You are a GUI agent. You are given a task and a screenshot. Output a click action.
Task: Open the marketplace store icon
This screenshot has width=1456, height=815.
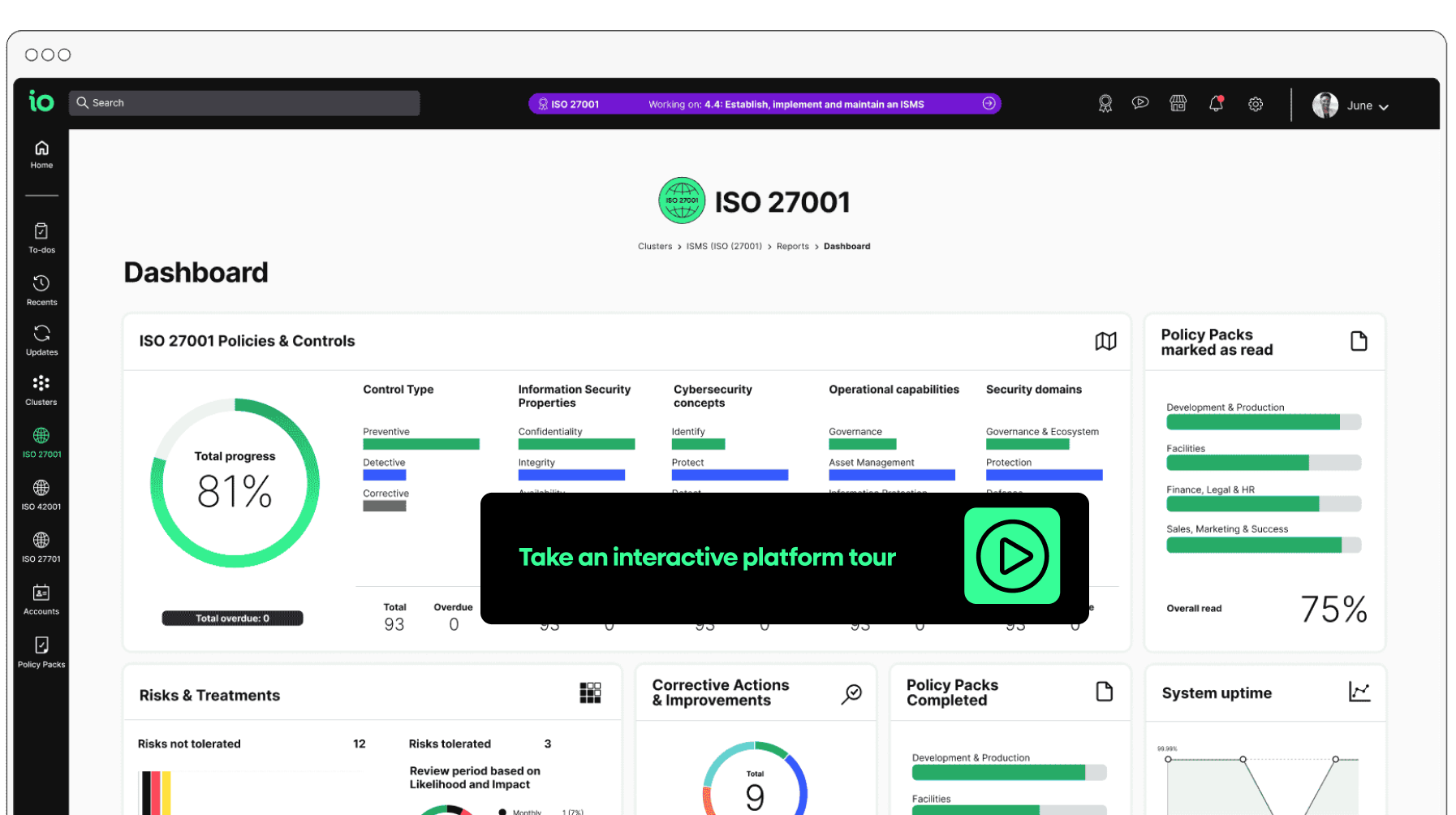point(1178,103)
